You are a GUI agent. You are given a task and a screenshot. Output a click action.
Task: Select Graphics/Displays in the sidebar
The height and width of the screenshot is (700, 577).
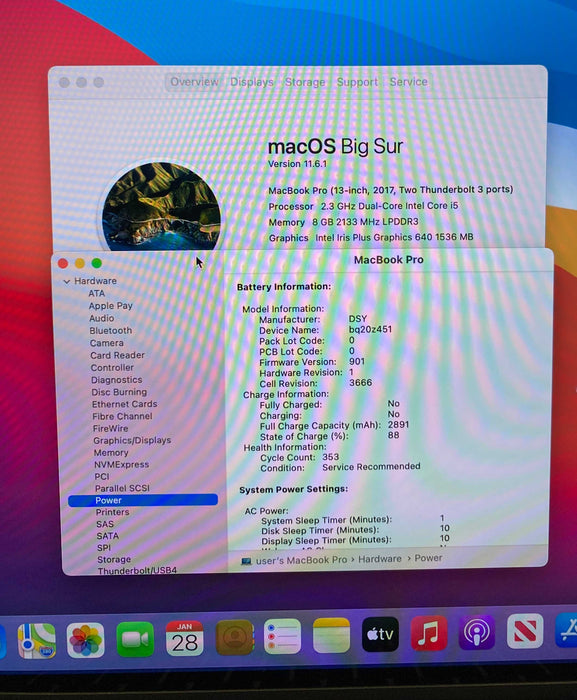click(132, 440)
